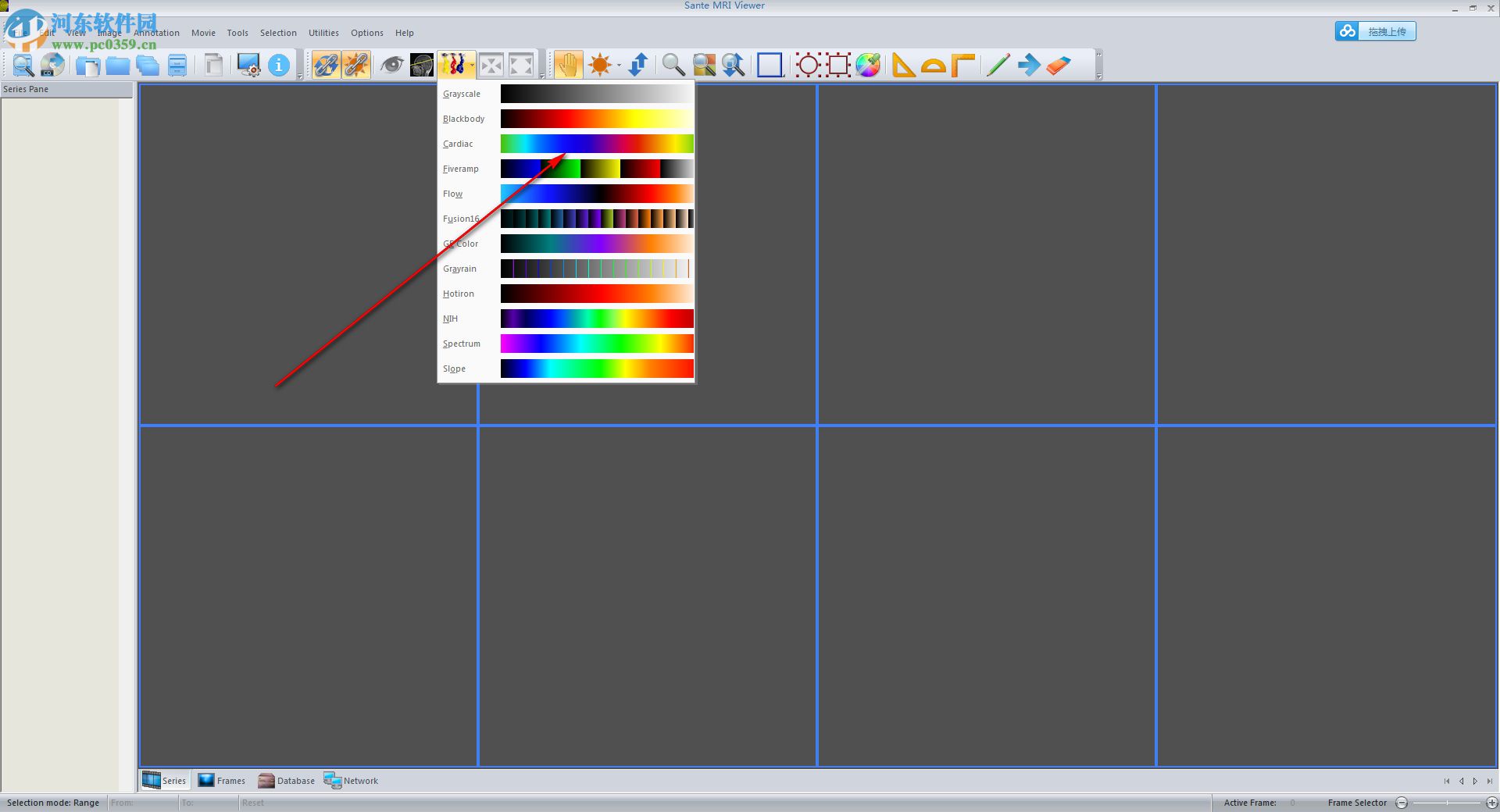The width and height of the screenshot is (1500, 812).
Task: Select the protractor measurement tool
Action: coord(935,65)
